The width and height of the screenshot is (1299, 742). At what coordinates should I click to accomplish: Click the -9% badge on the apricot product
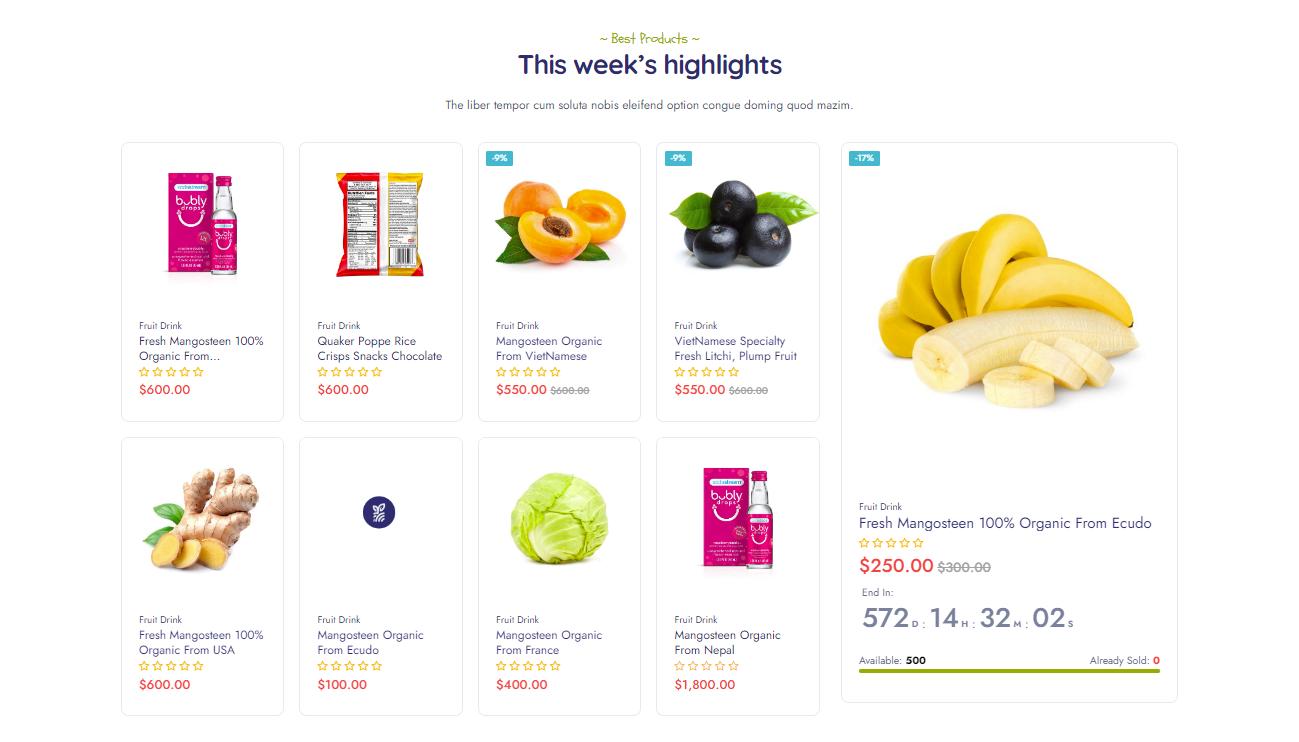pos(499,158)
